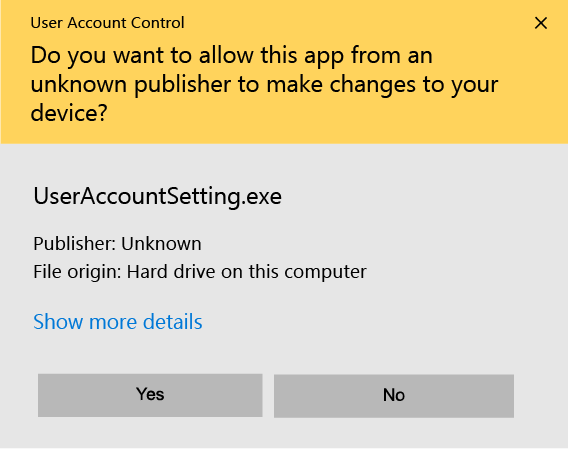Open the Show more details link
This screenshot has width=568, height=449.
118,321
